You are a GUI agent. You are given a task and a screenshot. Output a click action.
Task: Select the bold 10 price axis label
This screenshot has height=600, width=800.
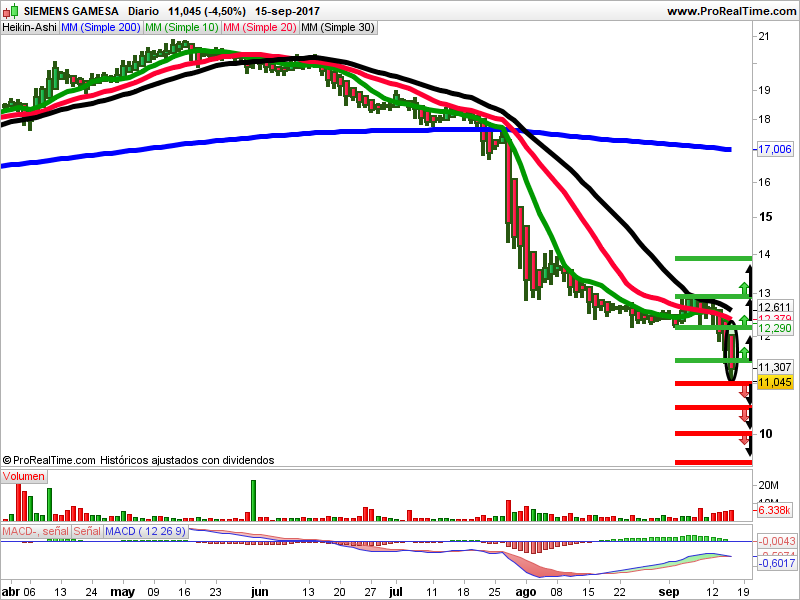[765, 434]
